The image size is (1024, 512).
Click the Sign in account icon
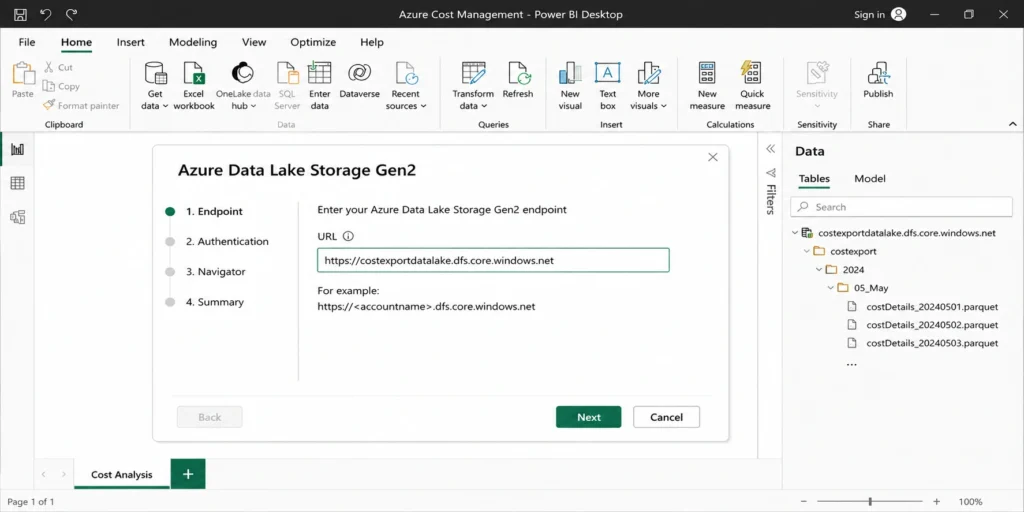pyautogui.click(x=899, y=14)
